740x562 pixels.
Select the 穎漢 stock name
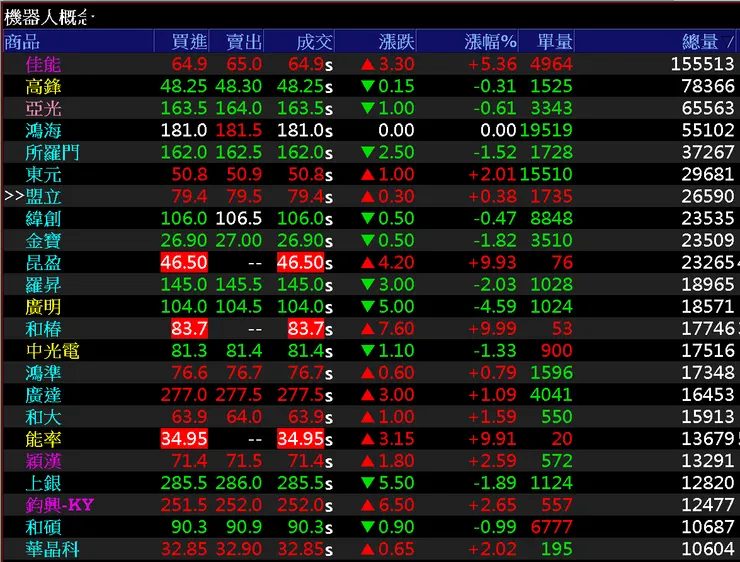(43, 461)
